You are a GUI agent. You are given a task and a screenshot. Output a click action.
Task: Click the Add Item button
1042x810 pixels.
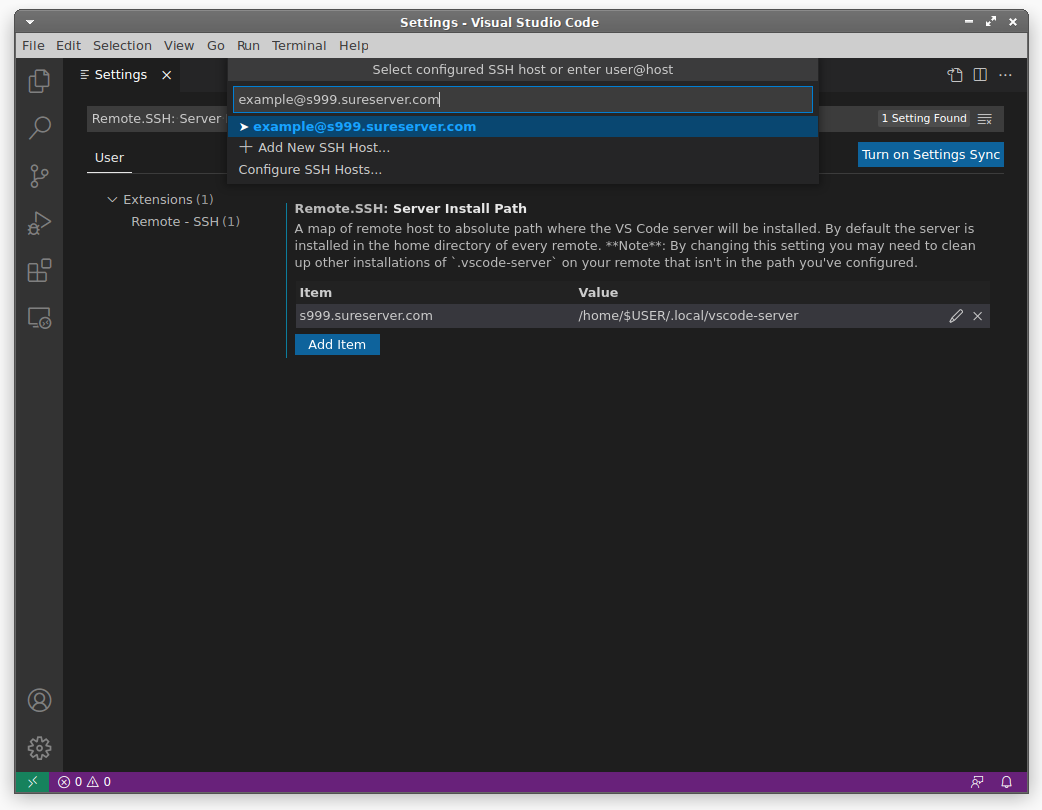(337, 345)
